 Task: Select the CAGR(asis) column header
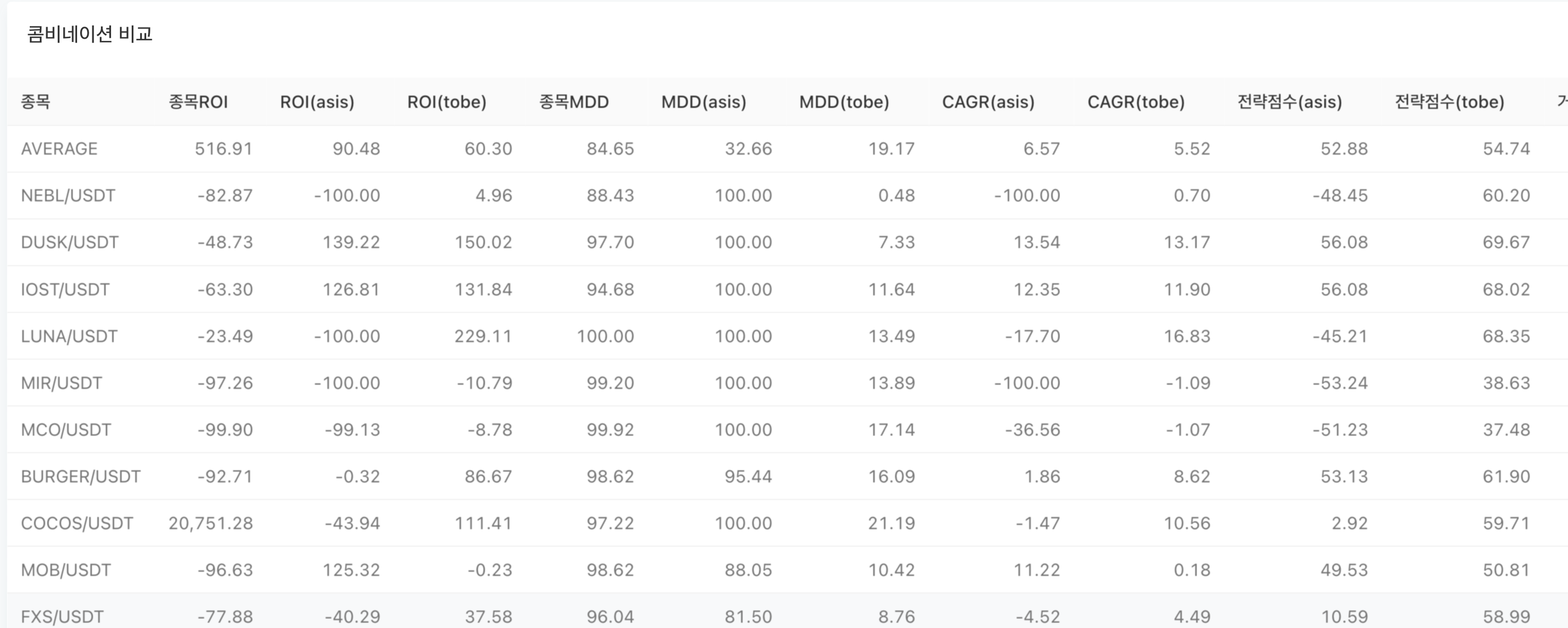[x=988, y=101]
